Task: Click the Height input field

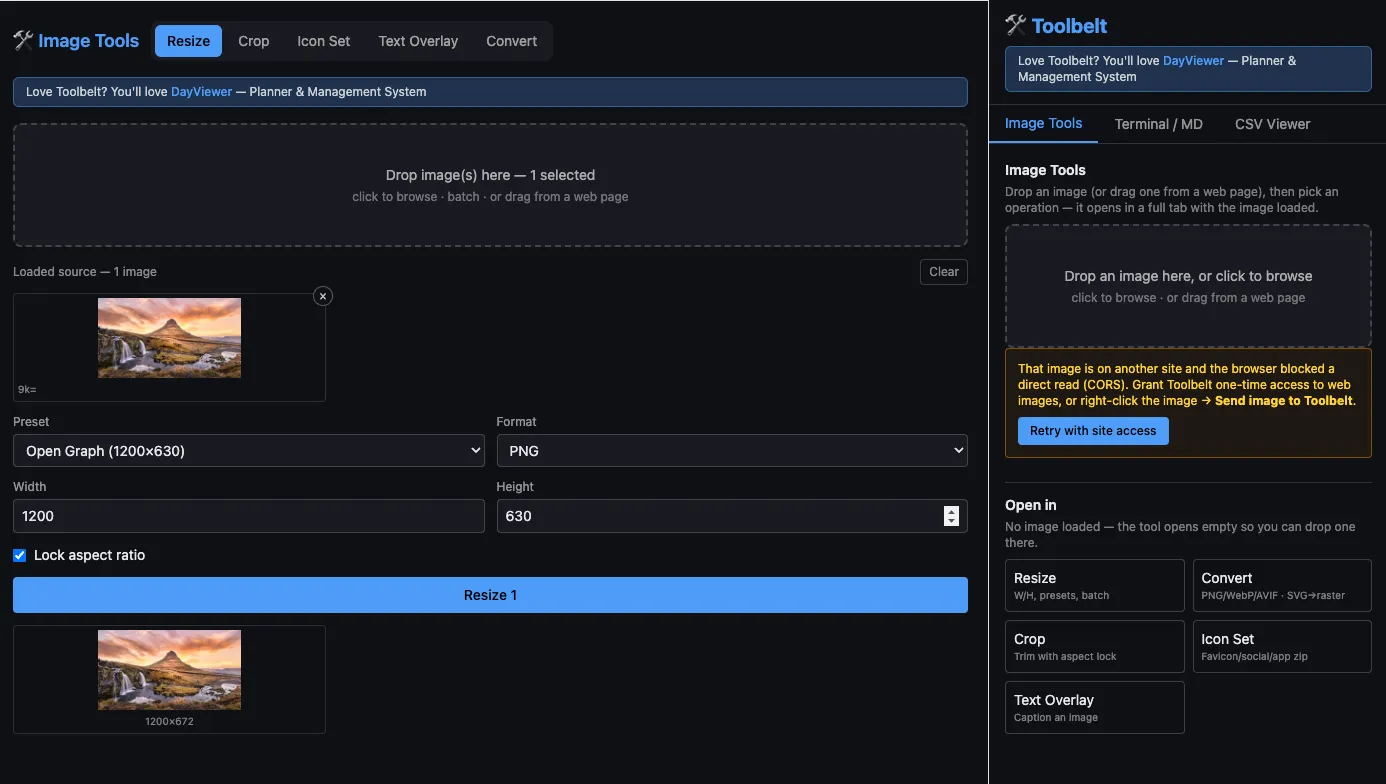Action: coord(732,516)
